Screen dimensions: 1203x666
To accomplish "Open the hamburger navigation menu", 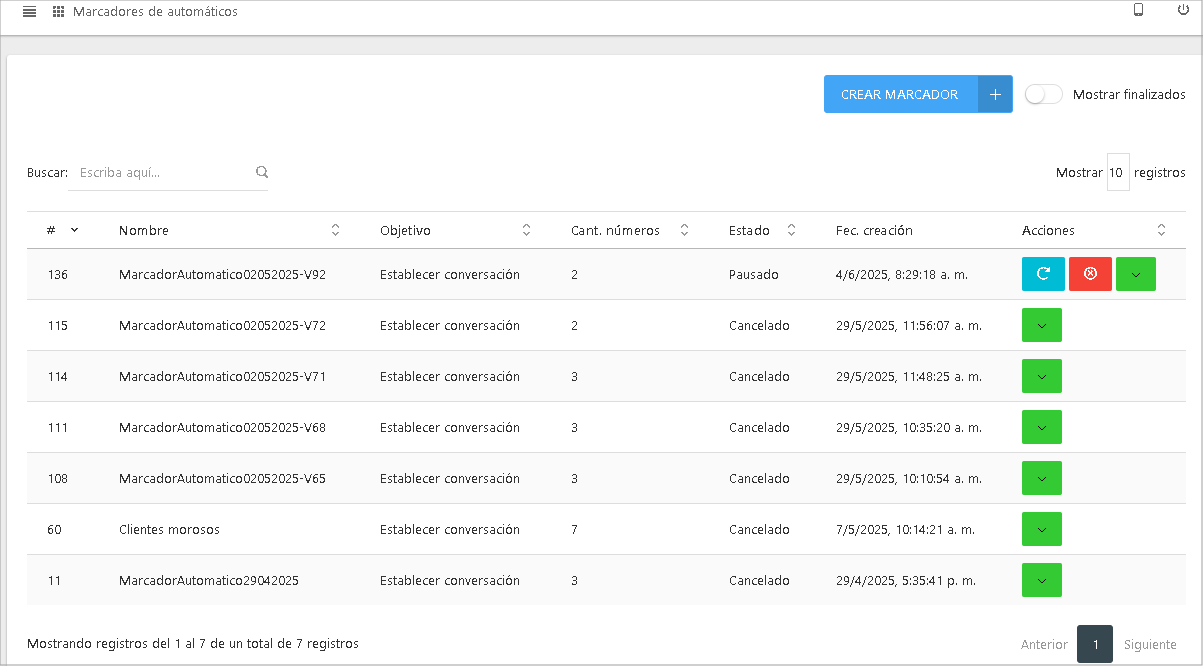I will click(29, 12).
